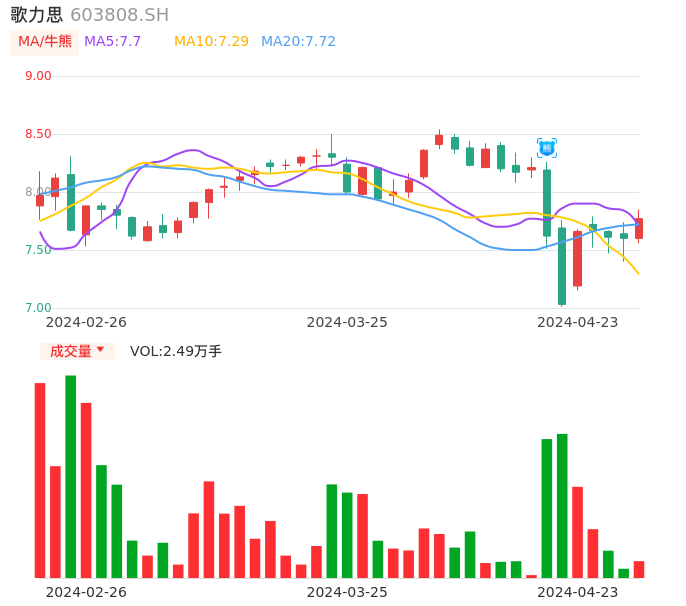Screen dimensions: 686x606
Task: Click the 9.00 price axis label
Action: point(38,76)
